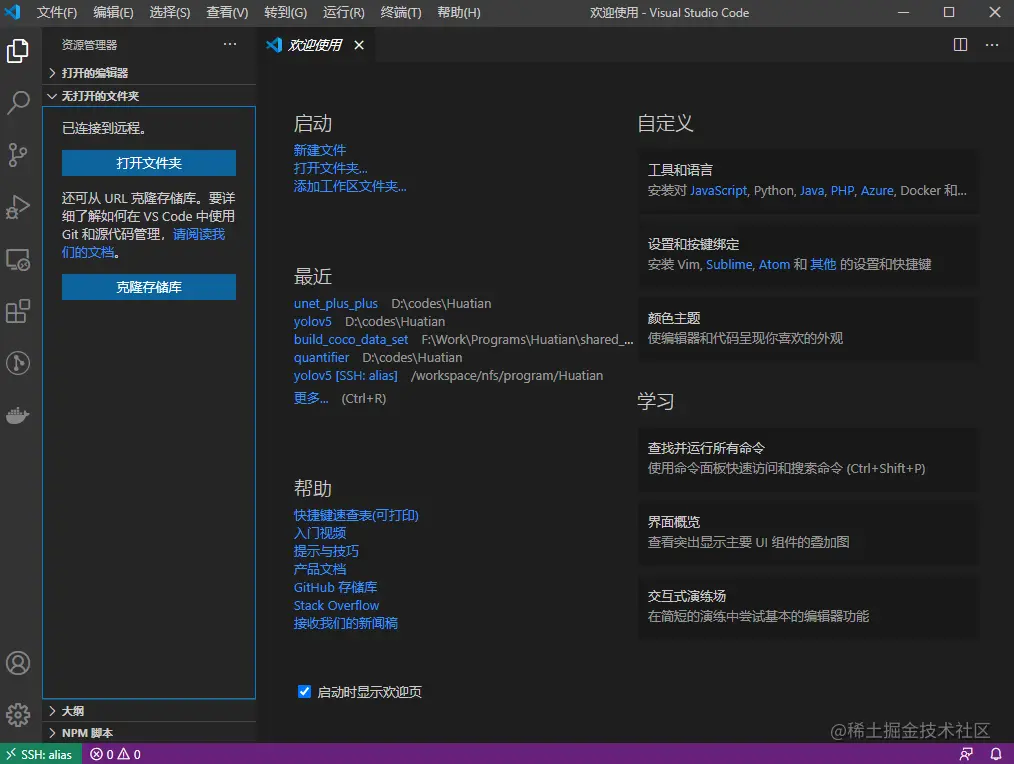The width and height of the screenshot is (1014, 764).
Task: Open editor more actions ellipsis
Action: click(x=992, y=45)
